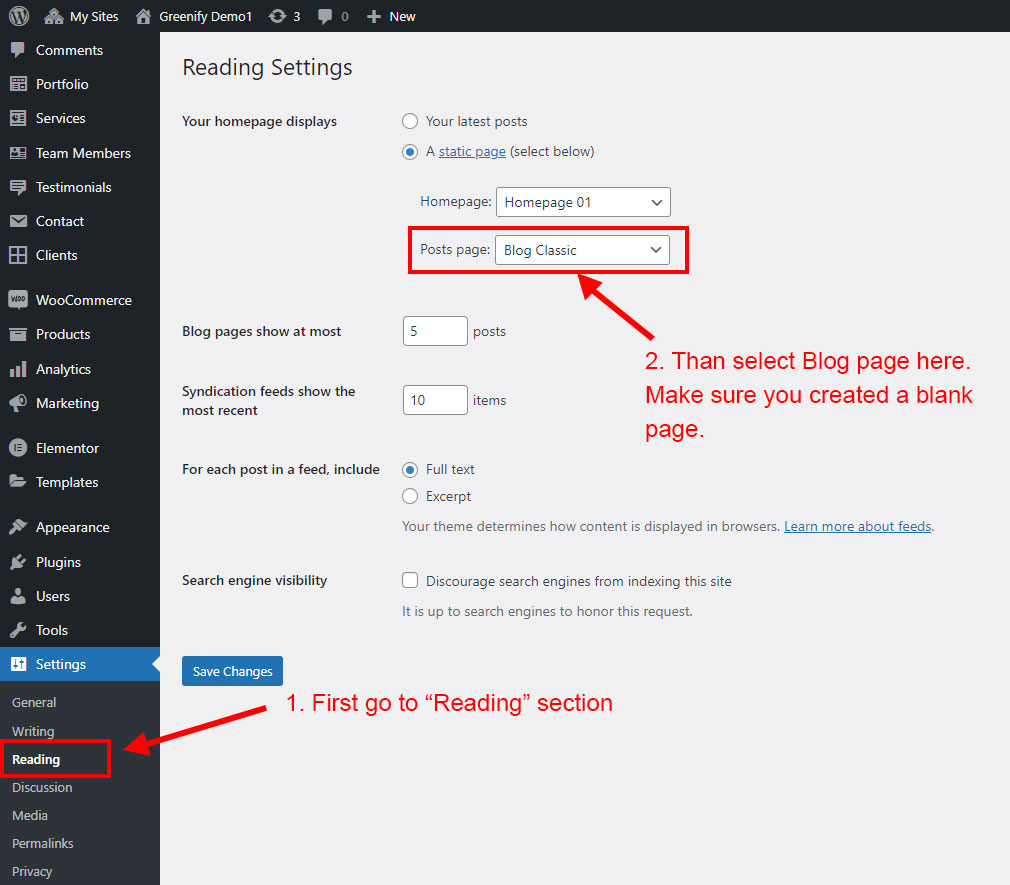Open WooCommerce from the sidebar
The height and width of the screenshot is (885, 1010).
83,300
